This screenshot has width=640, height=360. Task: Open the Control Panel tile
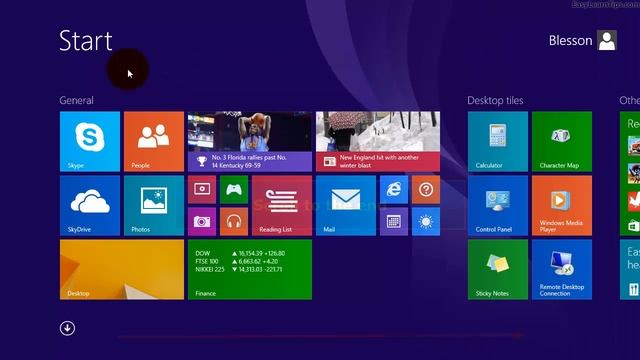(x=498, y=205)
